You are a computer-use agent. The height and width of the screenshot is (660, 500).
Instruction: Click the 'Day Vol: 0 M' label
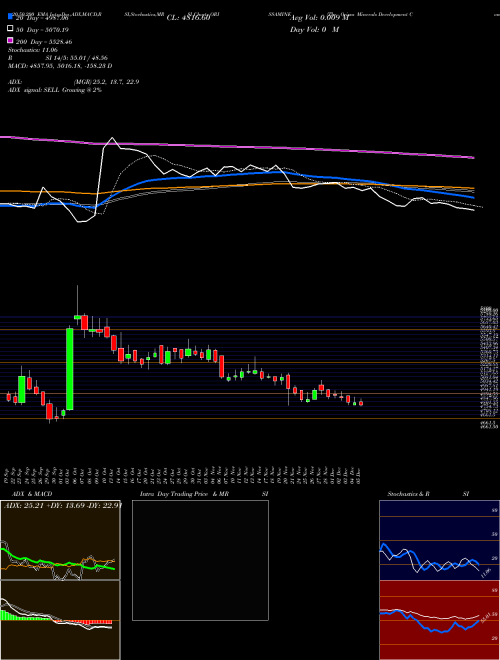coord(315,29)
